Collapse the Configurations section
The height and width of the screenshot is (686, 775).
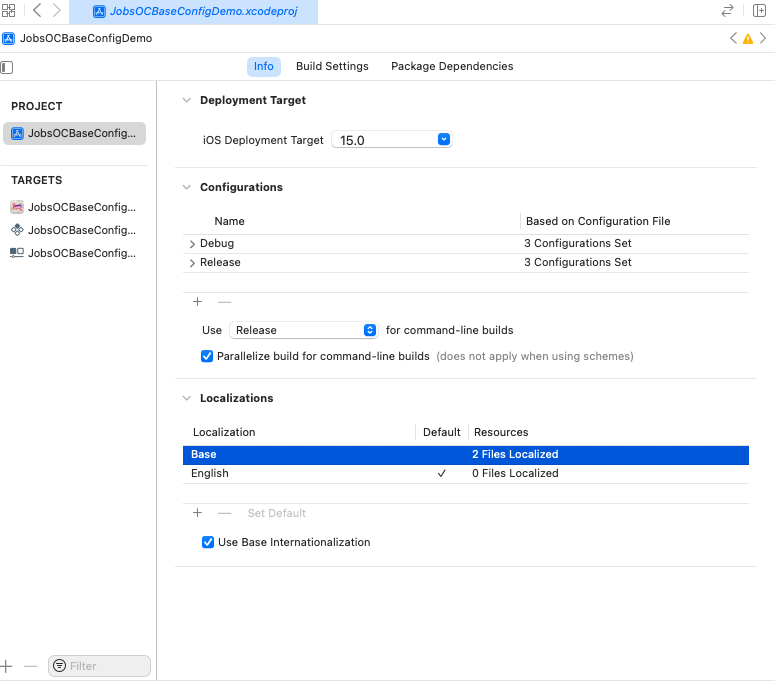187,187
